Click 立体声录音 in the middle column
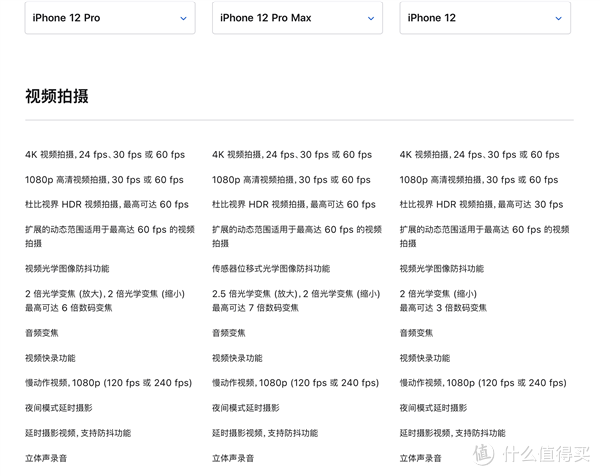Screen dimensions: 600x476 [x=233, y=458]
